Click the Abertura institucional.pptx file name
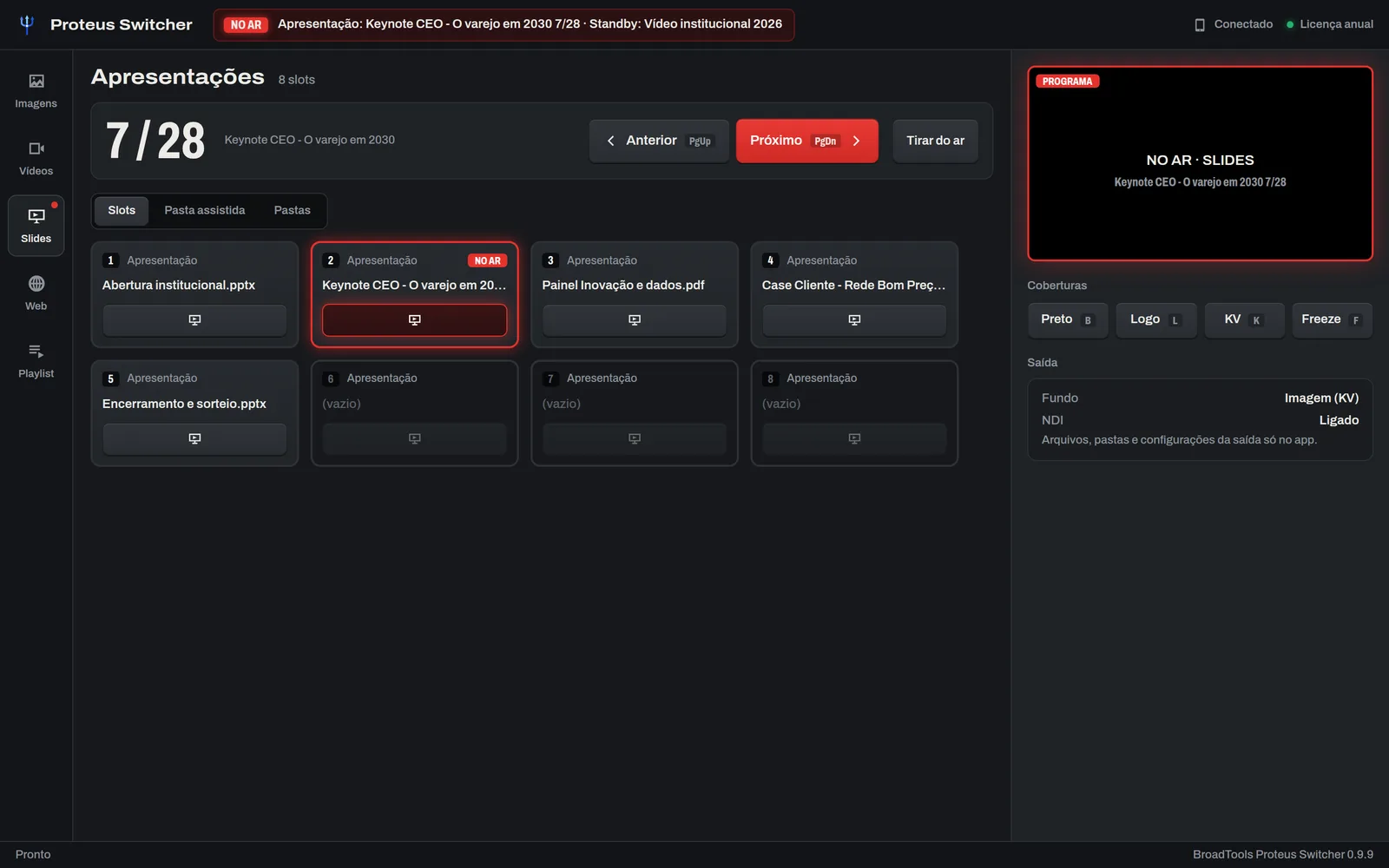 (x=179, y=286)
